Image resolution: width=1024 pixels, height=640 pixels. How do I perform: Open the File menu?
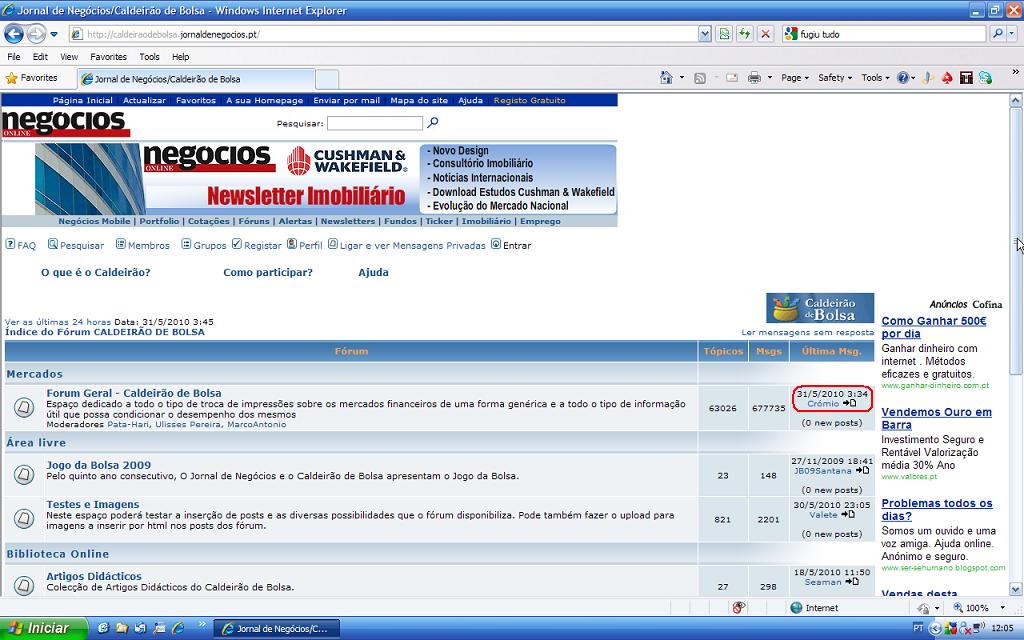click(x=14, y=57)
